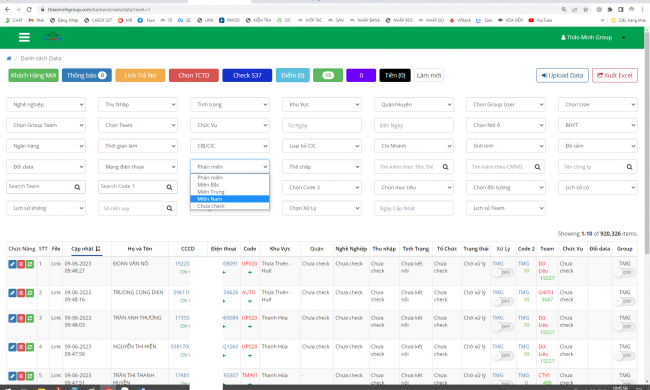
Task: Click the Đến Ngày date field
Action: (414, 125)
